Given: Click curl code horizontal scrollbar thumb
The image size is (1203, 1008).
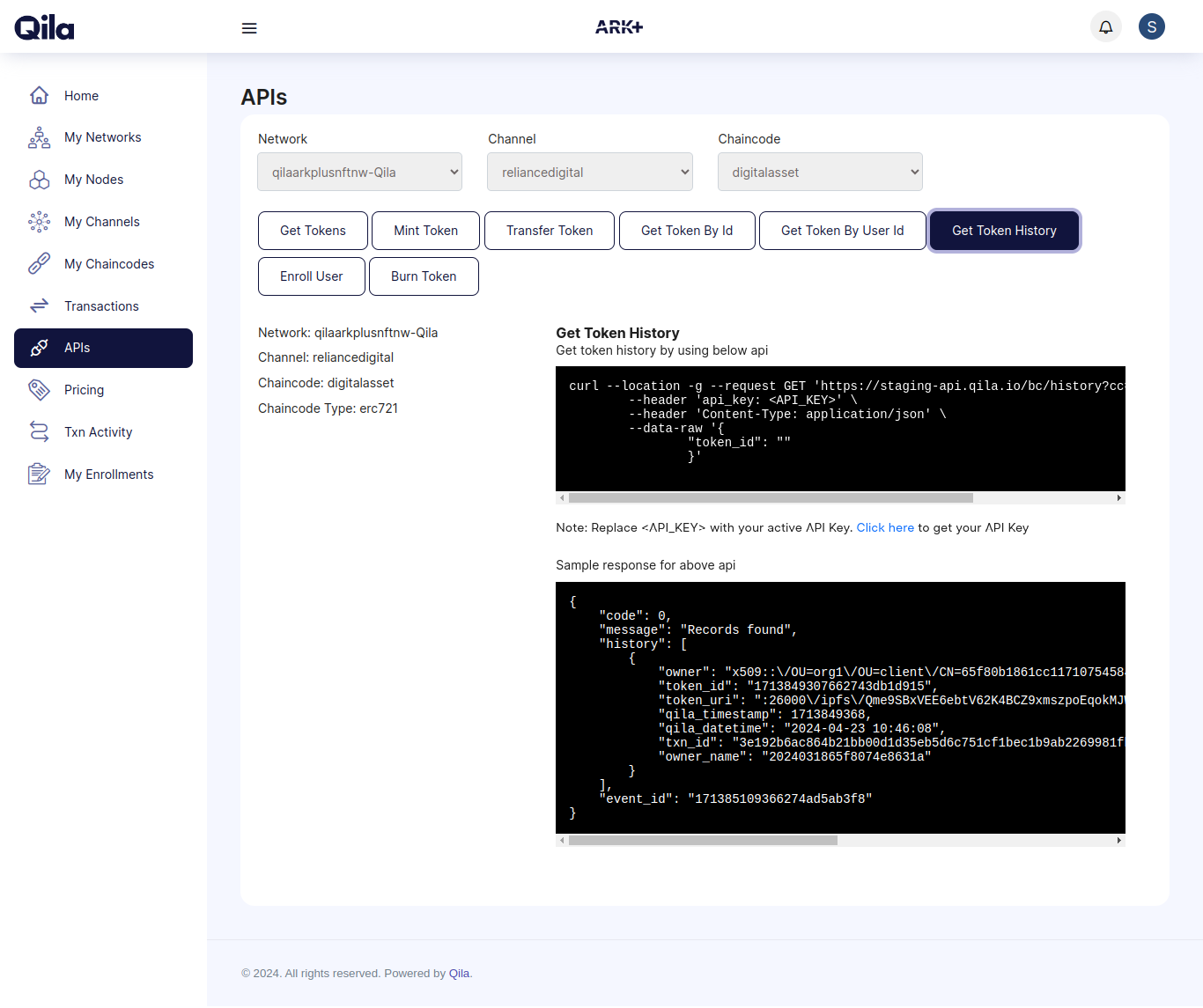Looking at the screenshot, I should (771, 498).
